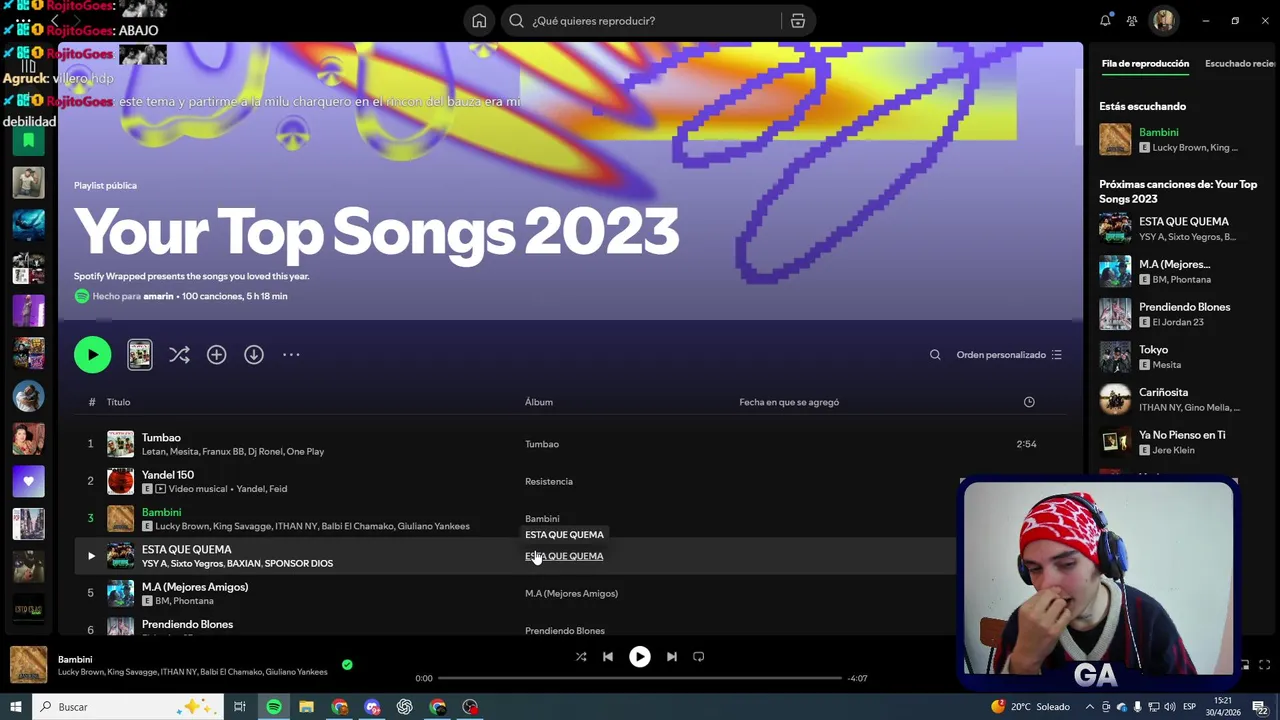Skip to previous track
The height and width of the screenshot is (720, 1280).
(x=608, y=657)
